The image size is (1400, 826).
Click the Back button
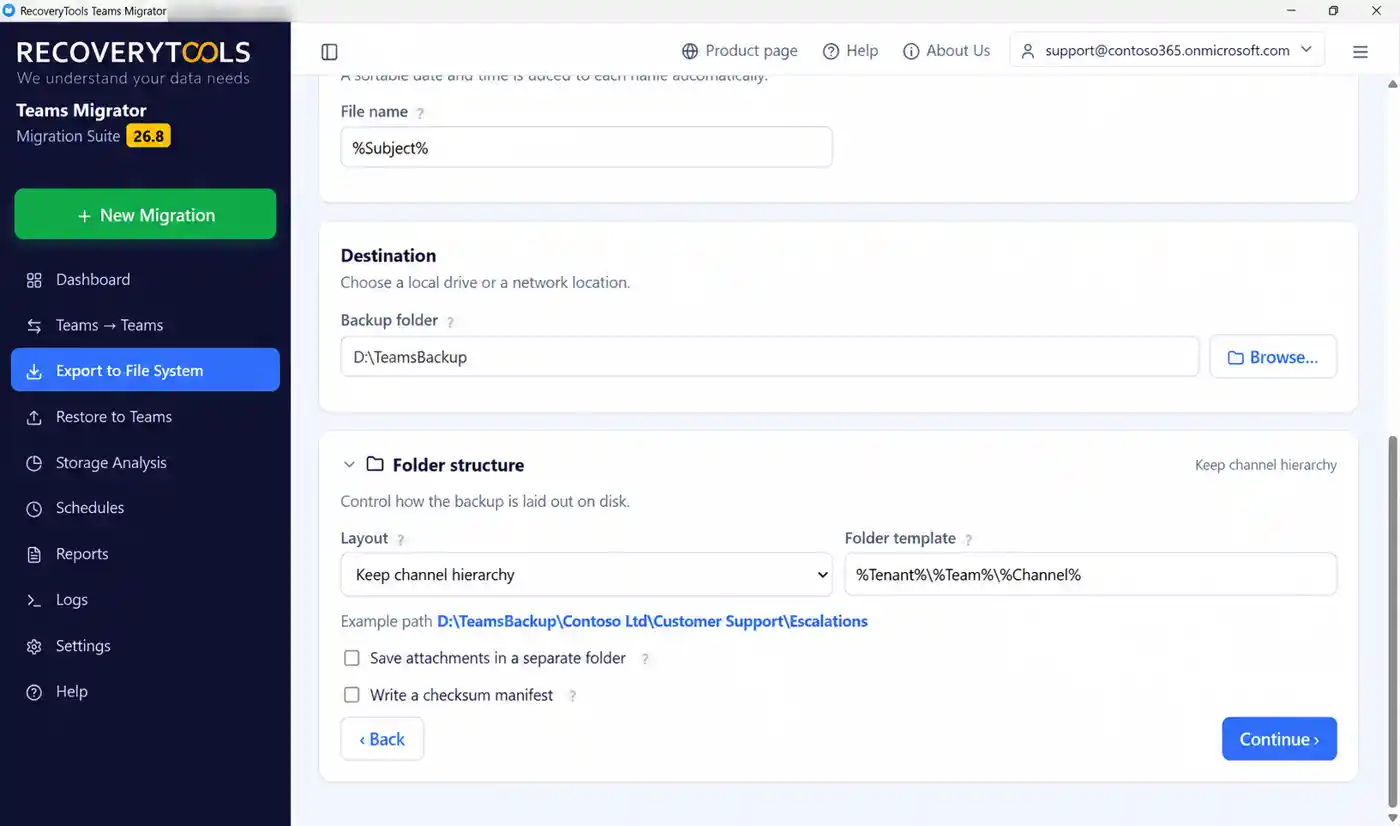[382, 739]
